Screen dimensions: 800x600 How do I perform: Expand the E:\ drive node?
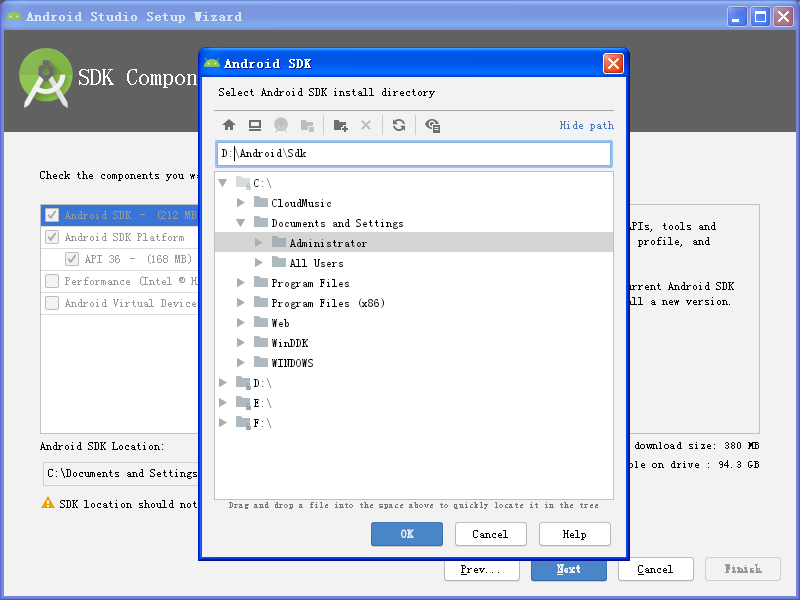[223, 403]
